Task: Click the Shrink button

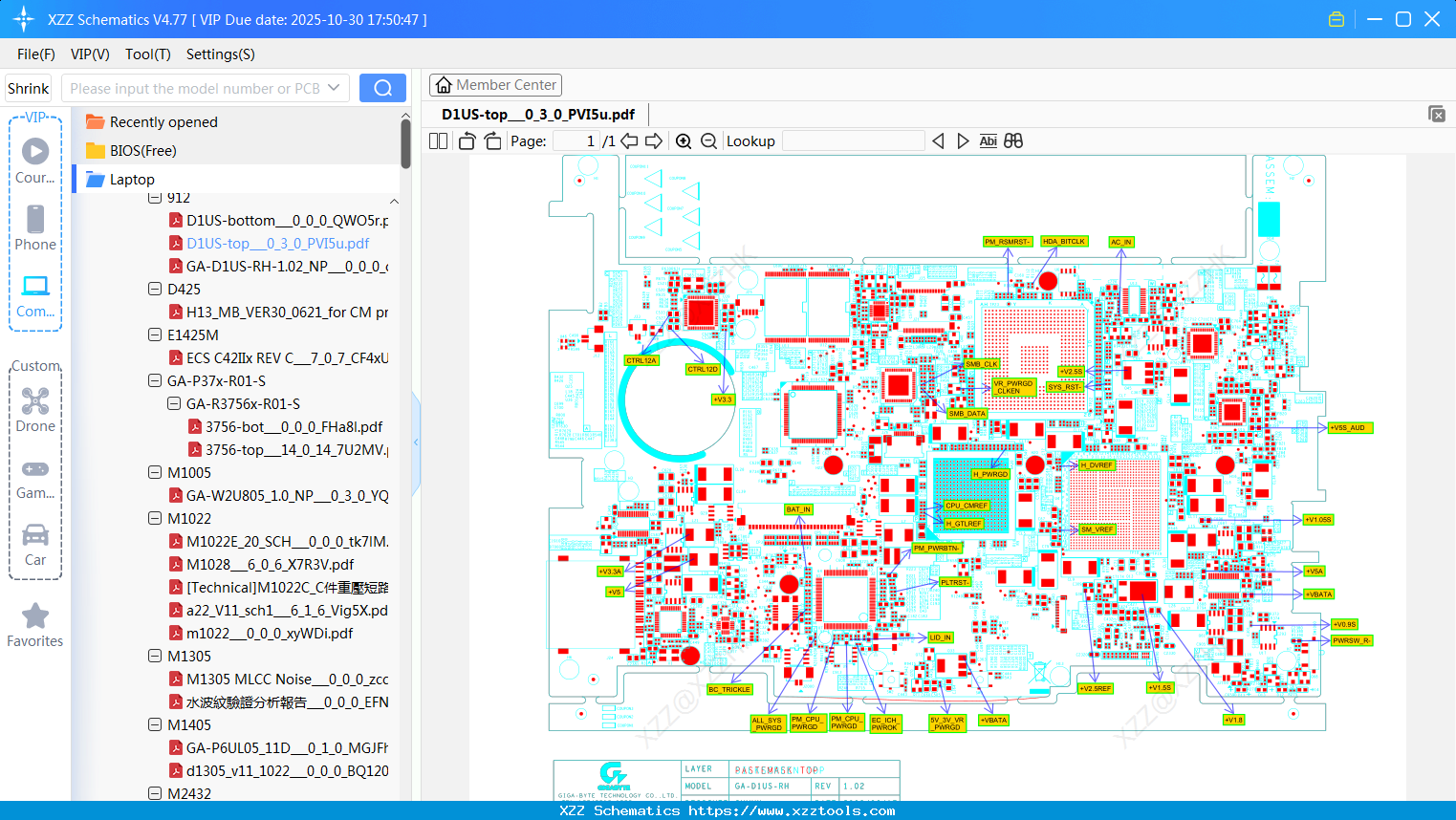Action: pos(29,88)
